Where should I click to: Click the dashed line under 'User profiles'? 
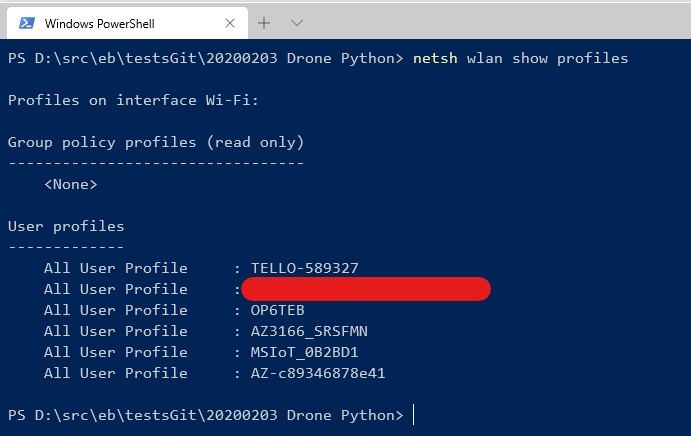(66, 247)
